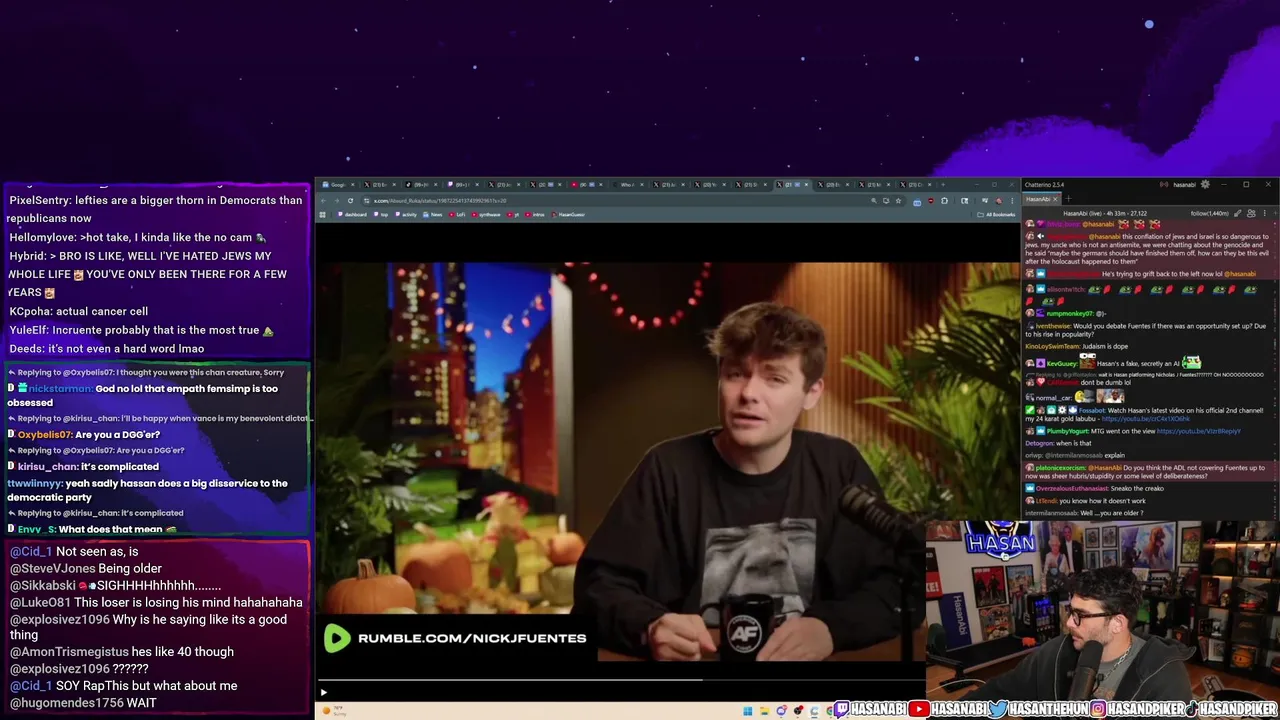Reload the browser page

(x=350, y=201)
